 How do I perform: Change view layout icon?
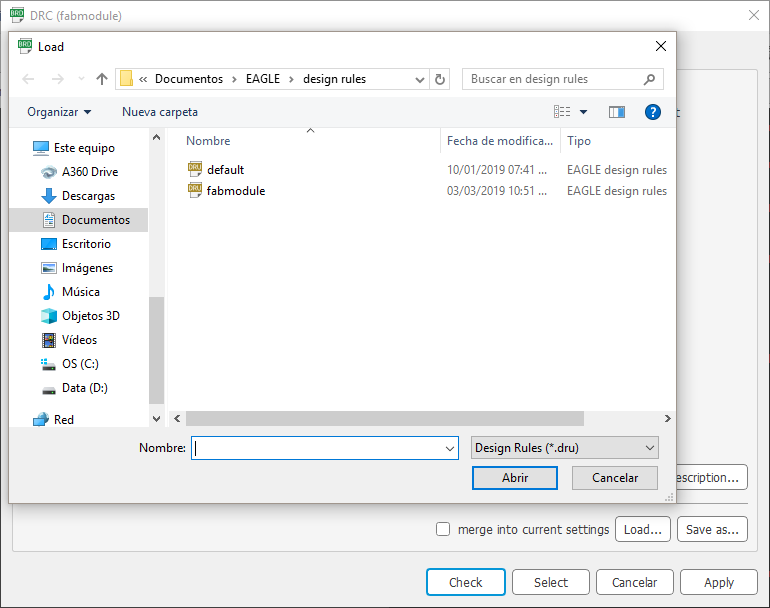pos(562,112)
